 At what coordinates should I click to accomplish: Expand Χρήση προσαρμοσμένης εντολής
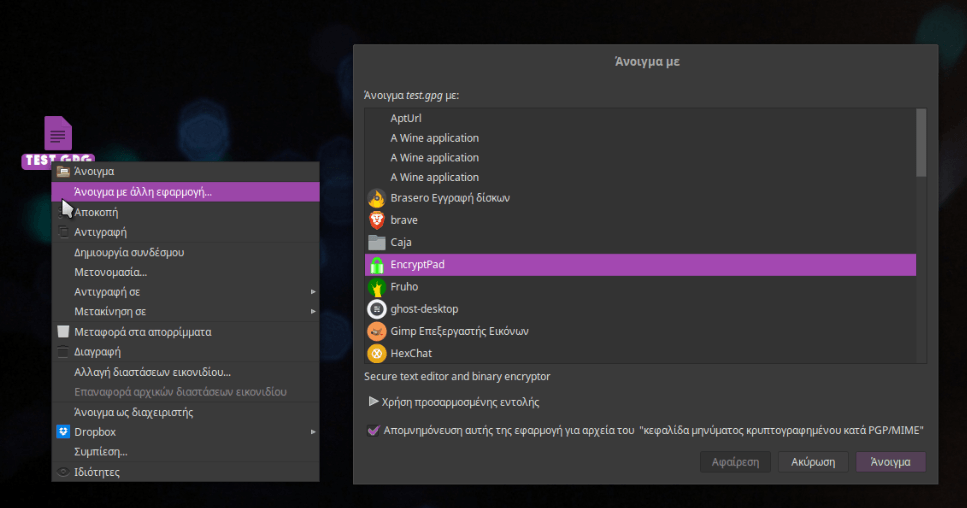[373, 401]
